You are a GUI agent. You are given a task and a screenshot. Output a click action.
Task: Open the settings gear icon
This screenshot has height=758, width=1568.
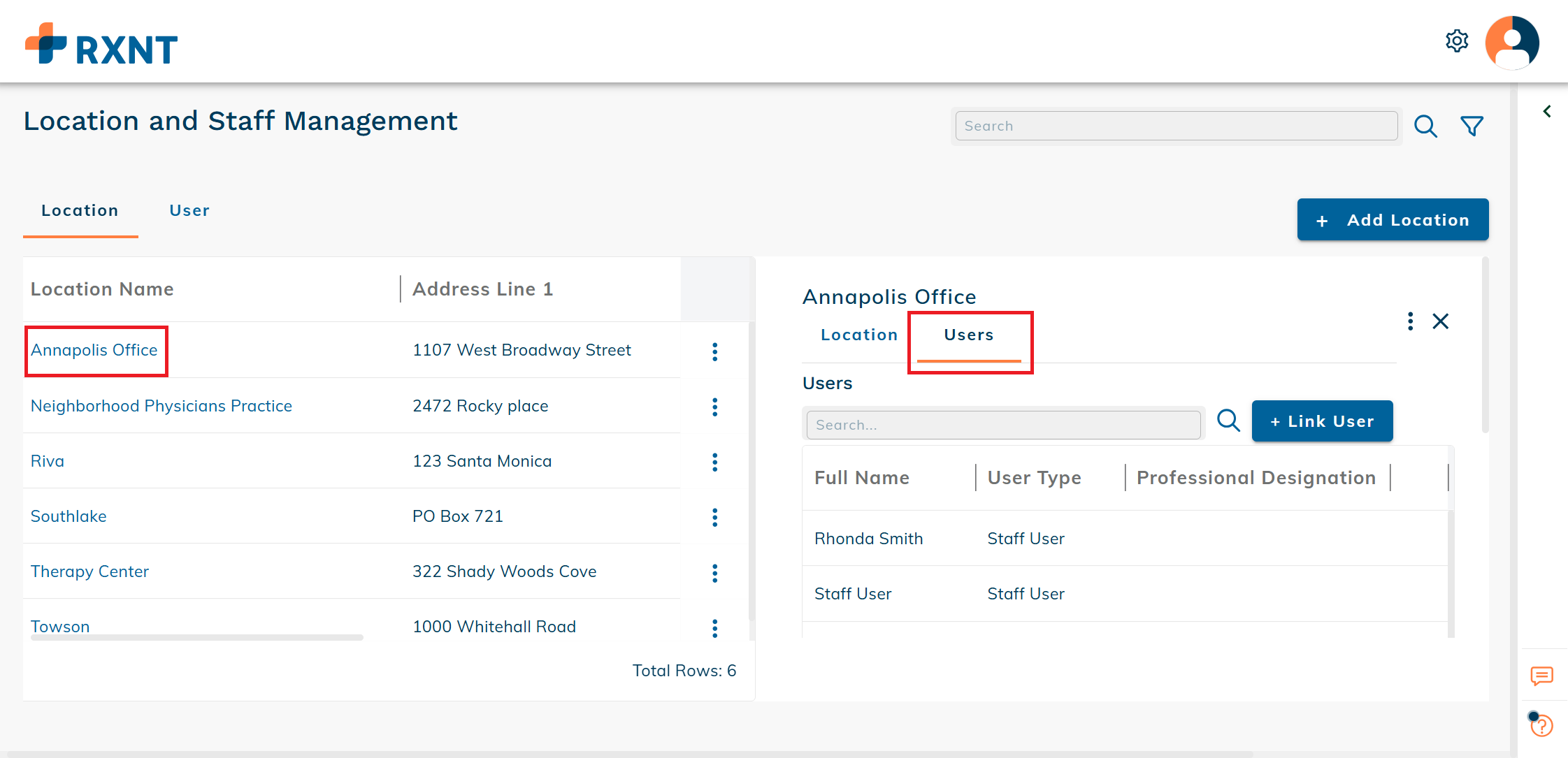point(1457,41)
